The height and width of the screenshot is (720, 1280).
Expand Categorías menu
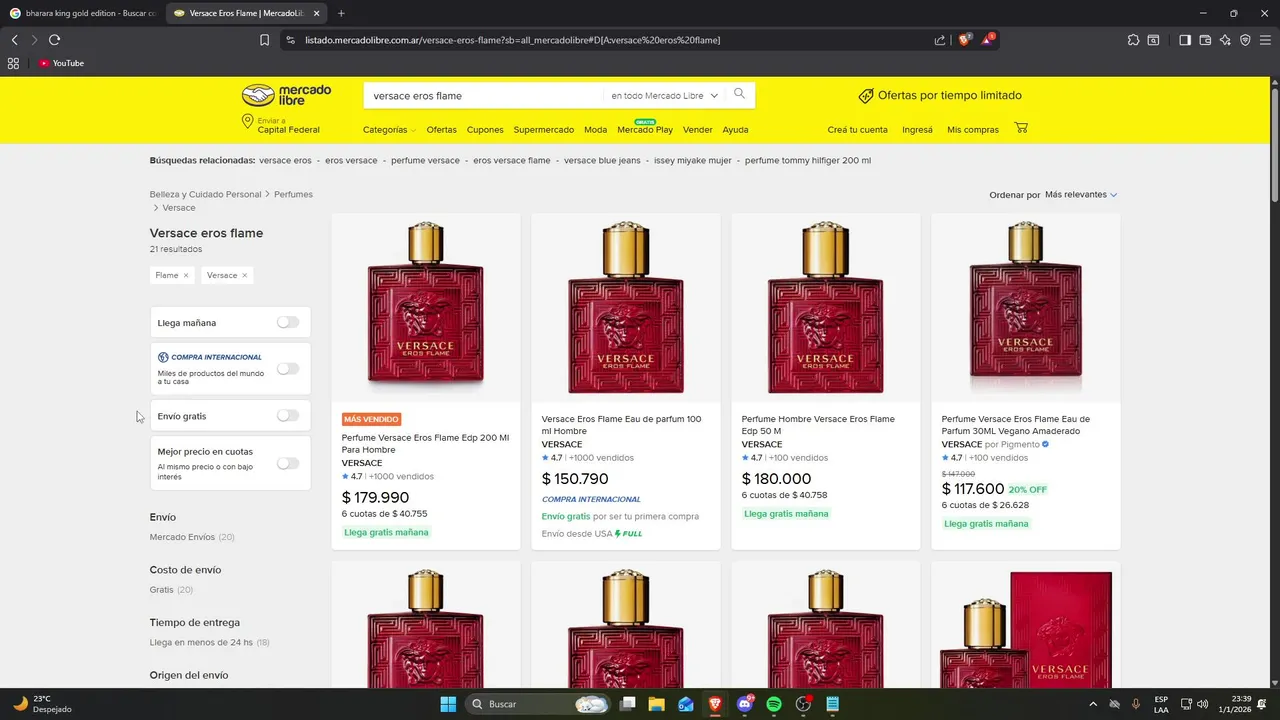[x=389, y=130]
